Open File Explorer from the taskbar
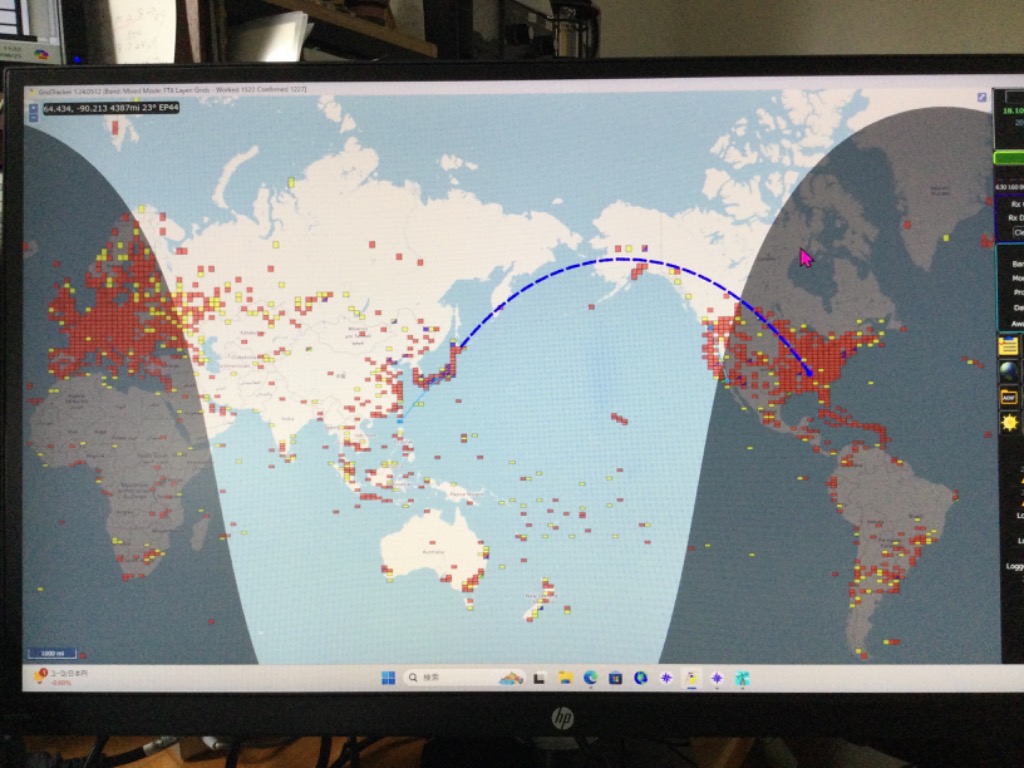 [x=565, y=679]
